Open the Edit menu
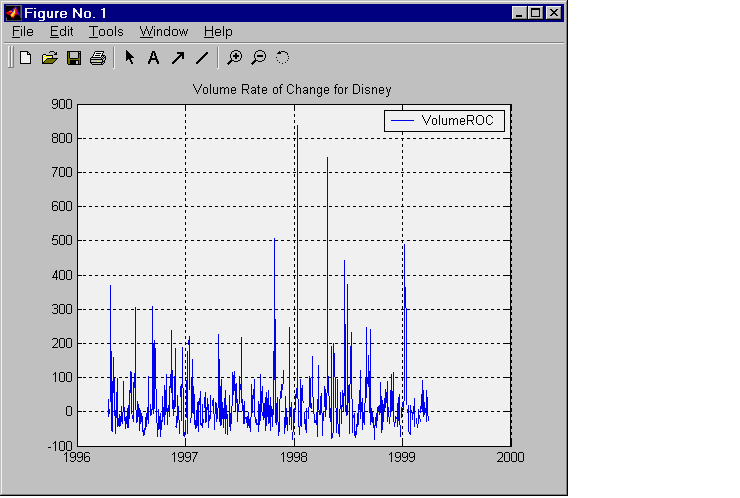This screenshot has width=740, height=498. coord(61,32)
